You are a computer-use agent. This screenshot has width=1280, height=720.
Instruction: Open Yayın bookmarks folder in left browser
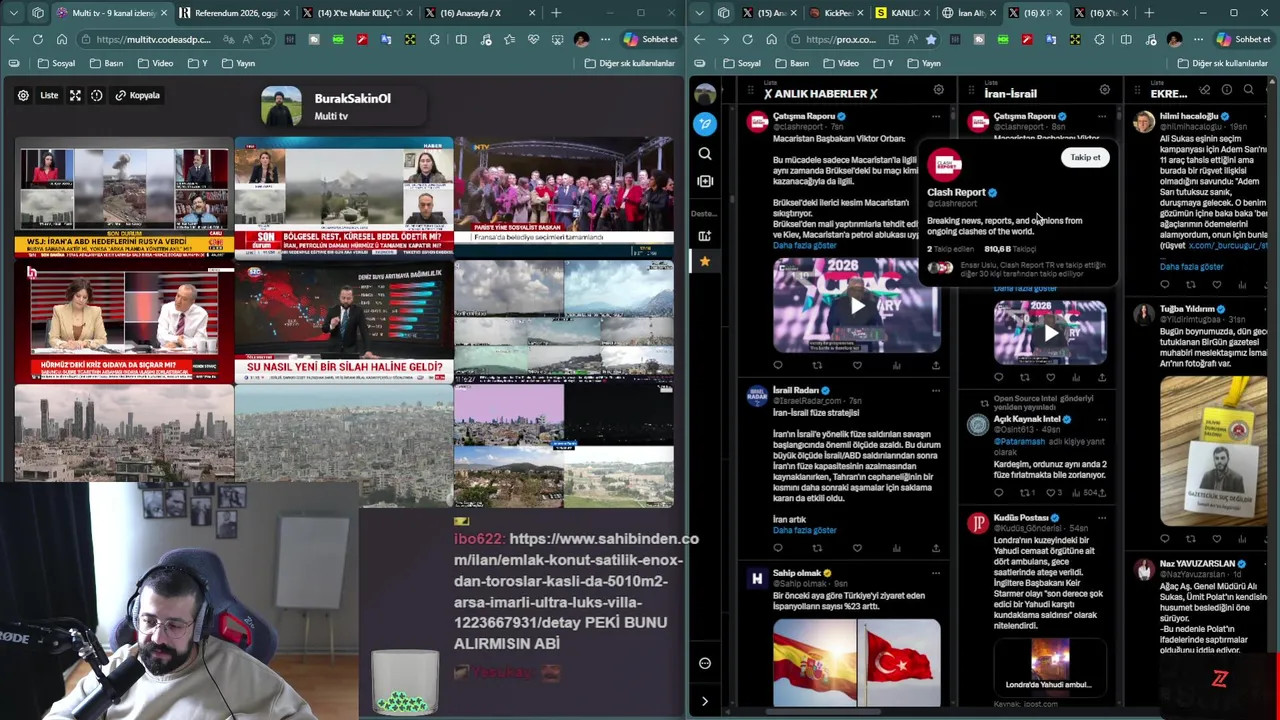click(x=238, y=63)
